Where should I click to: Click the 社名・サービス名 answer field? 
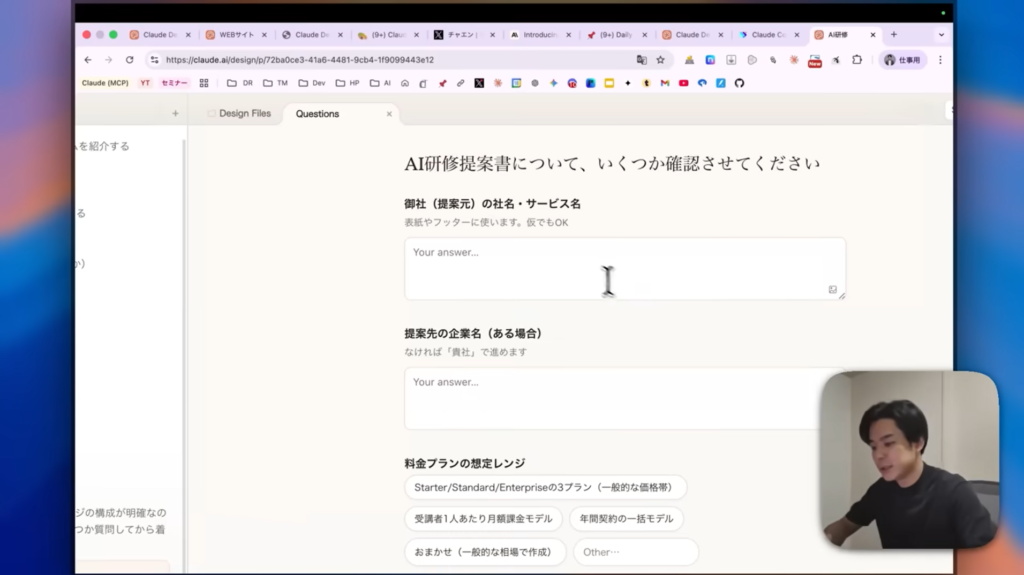(x=624, y=268)
